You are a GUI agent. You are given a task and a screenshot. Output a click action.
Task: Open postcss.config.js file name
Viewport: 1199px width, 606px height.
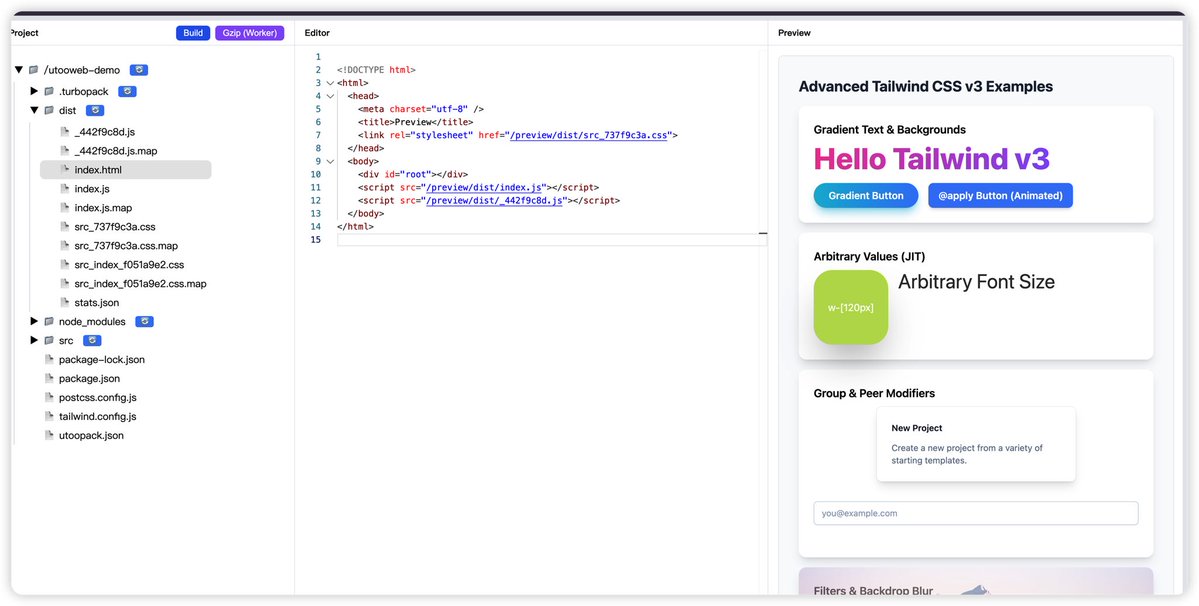pos(98,397)
